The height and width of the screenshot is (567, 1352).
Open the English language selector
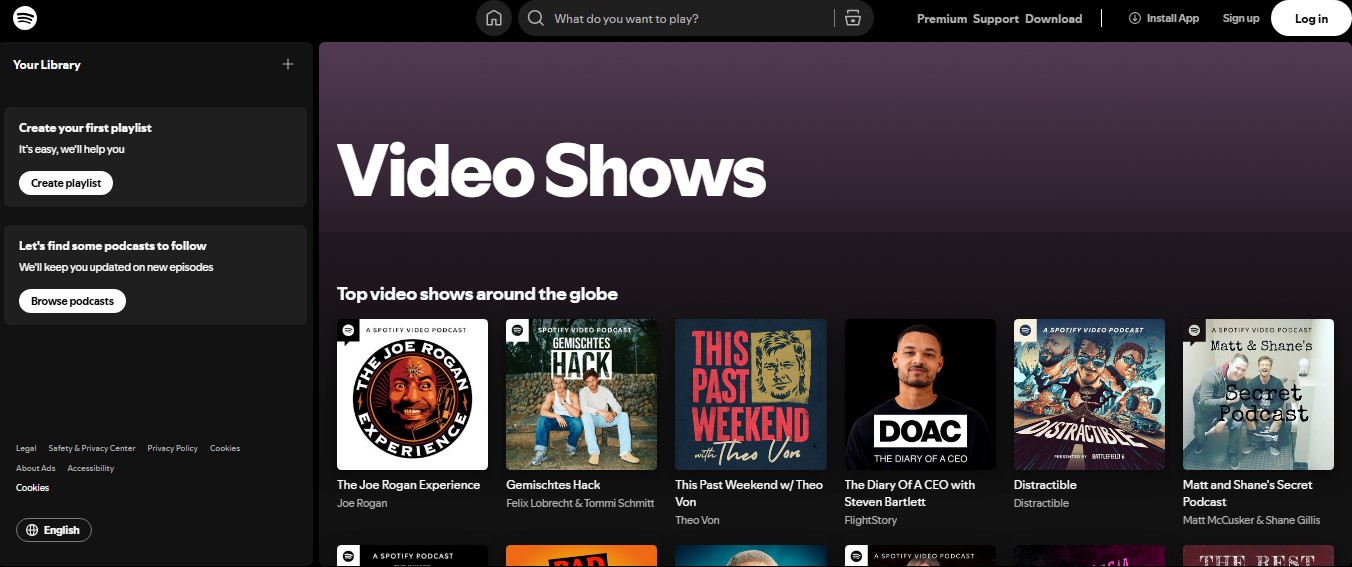(54, 530)
